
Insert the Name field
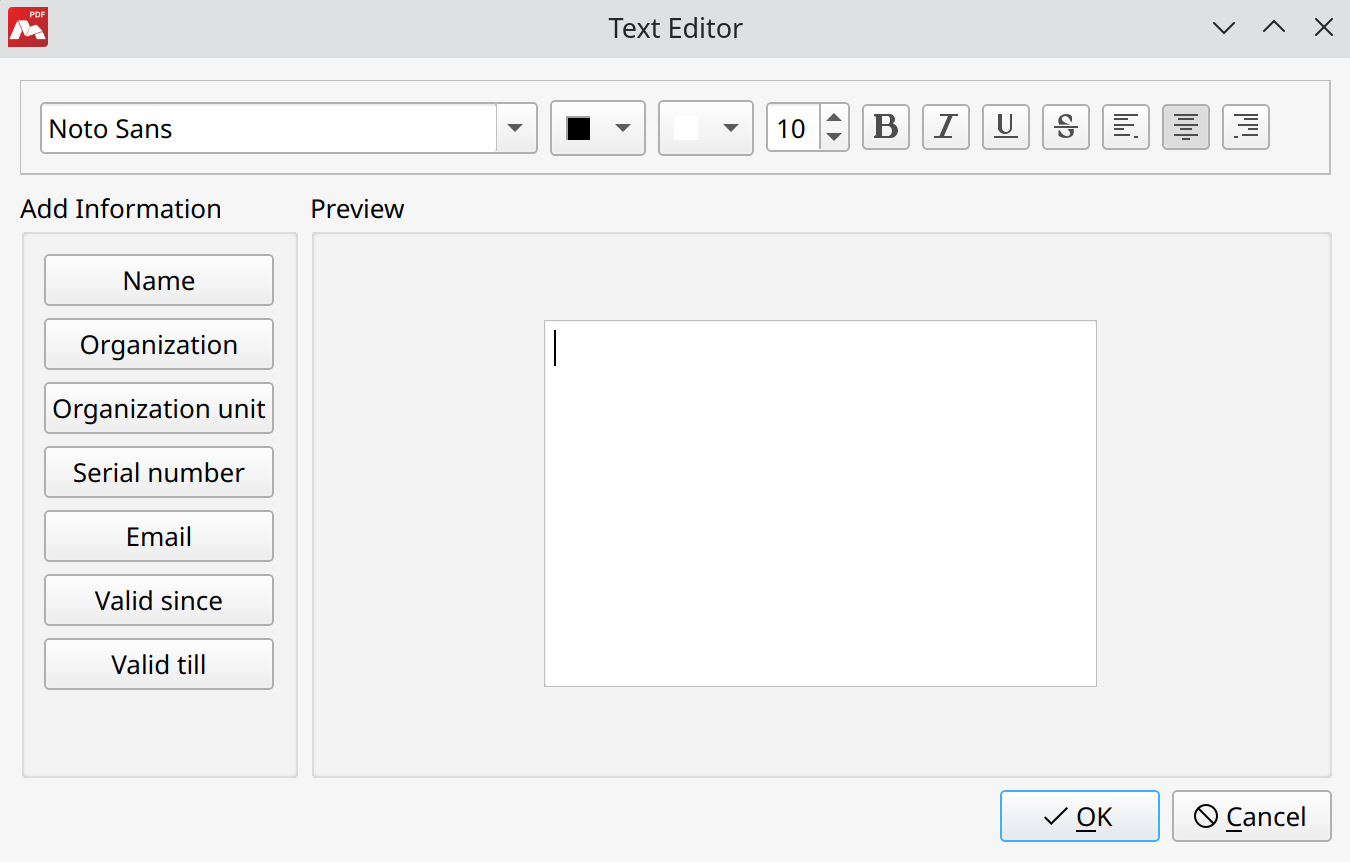click(158, 280)
